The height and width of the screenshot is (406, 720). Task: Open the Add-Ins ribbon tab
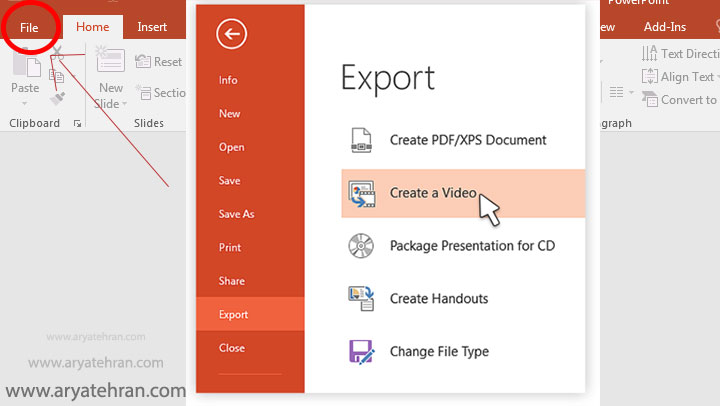[665, 27]
